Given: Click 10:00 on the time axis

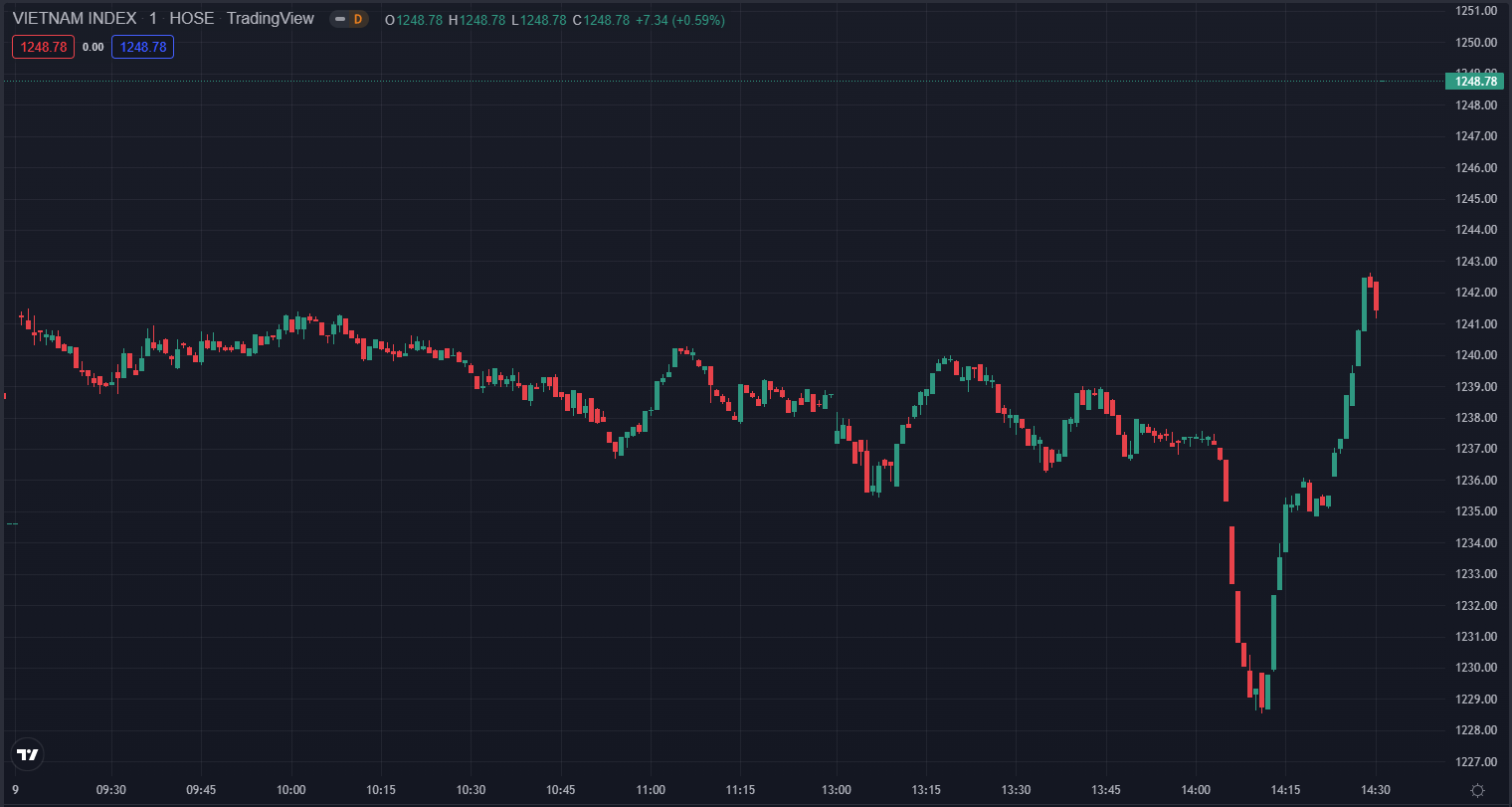Looking at the screenshot, I should [x=290, y=790].
